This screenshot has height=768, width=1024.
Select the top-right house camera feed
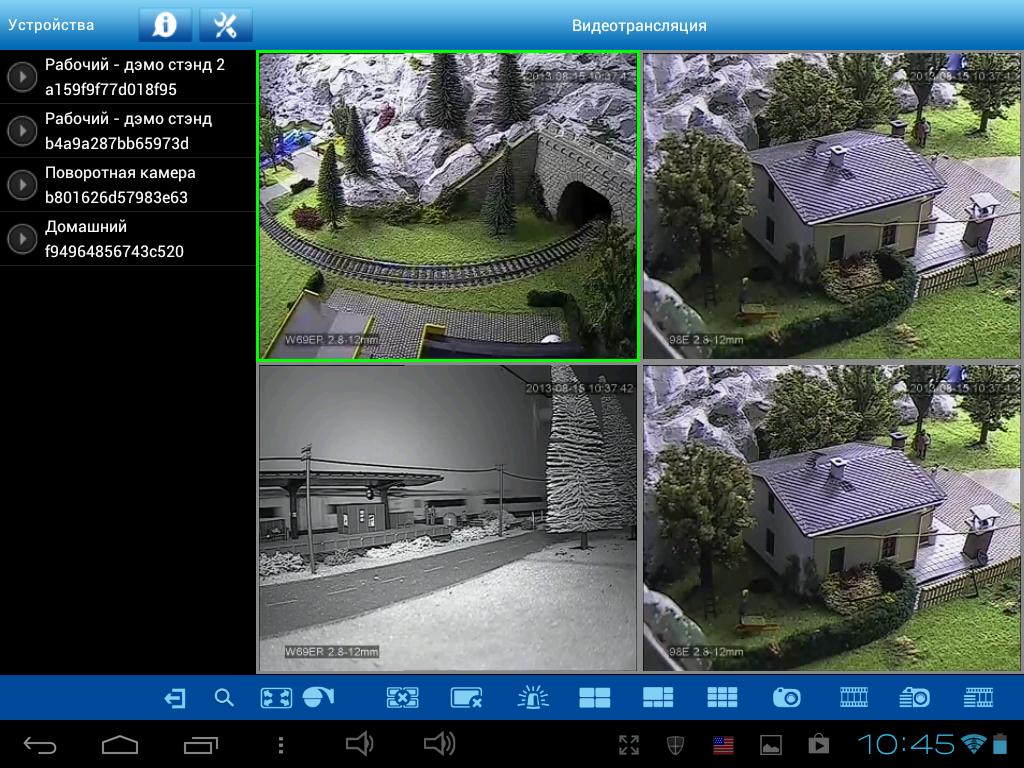coord(831,206)
